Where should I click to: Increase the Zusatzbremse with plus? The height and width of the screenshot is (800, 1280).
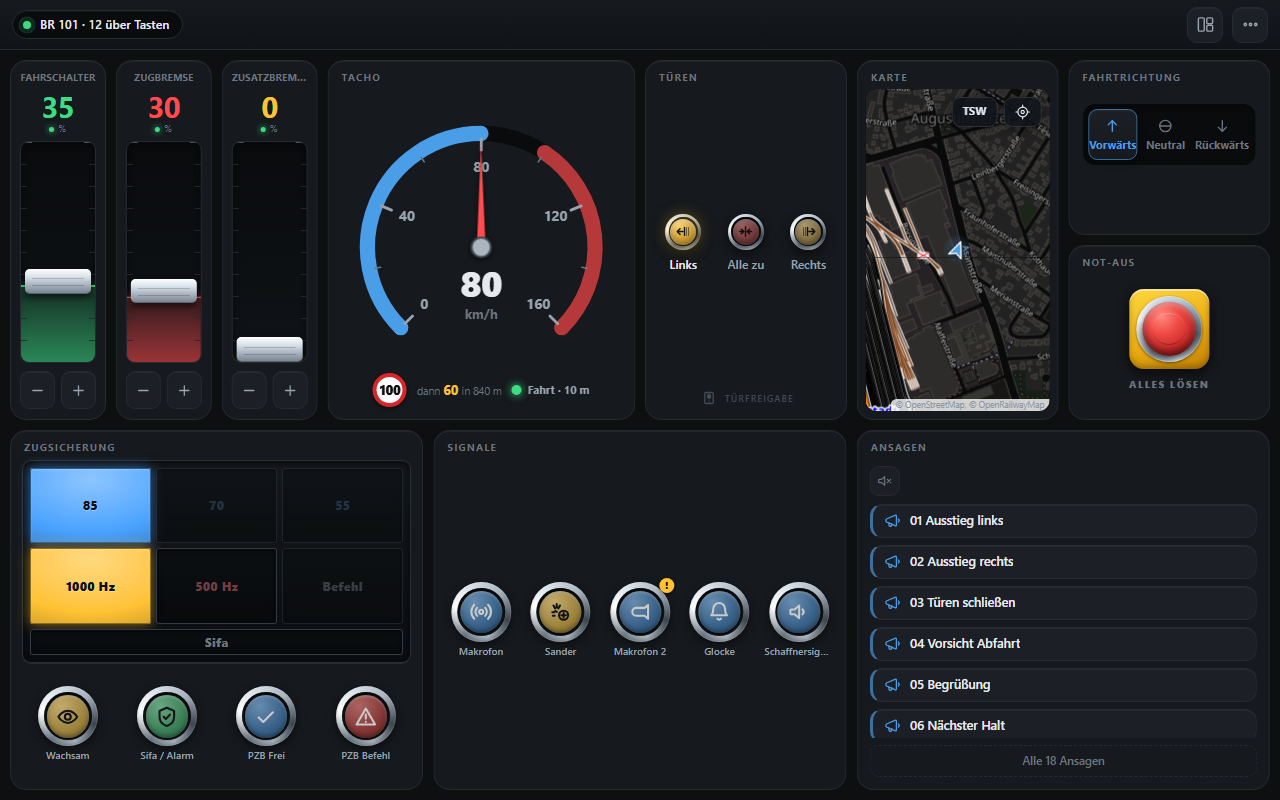[x=290, y=391]
